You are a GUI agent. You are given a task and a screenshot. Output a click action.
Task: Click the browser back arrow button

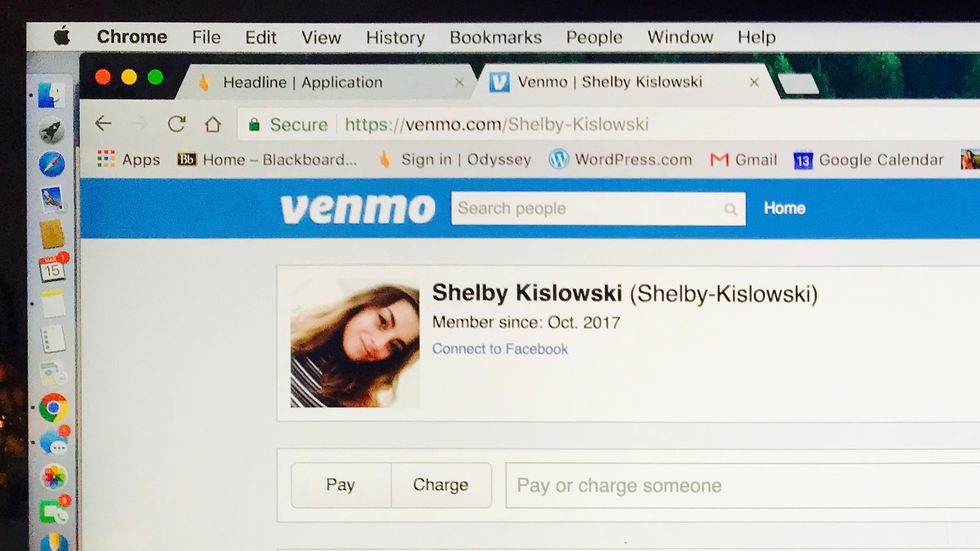[104, 124]
